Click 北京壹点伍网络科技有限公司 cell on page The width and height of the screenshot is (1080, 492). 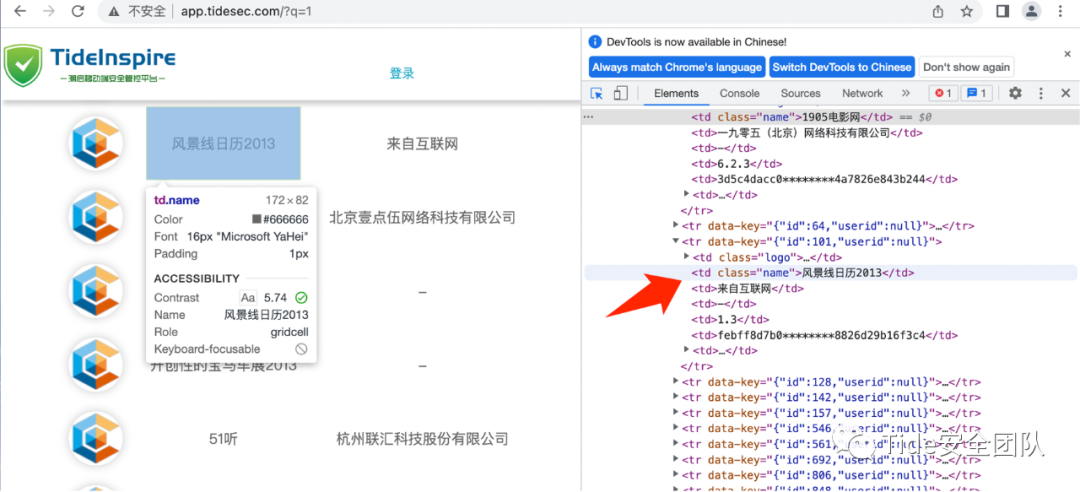pos(422,218)
